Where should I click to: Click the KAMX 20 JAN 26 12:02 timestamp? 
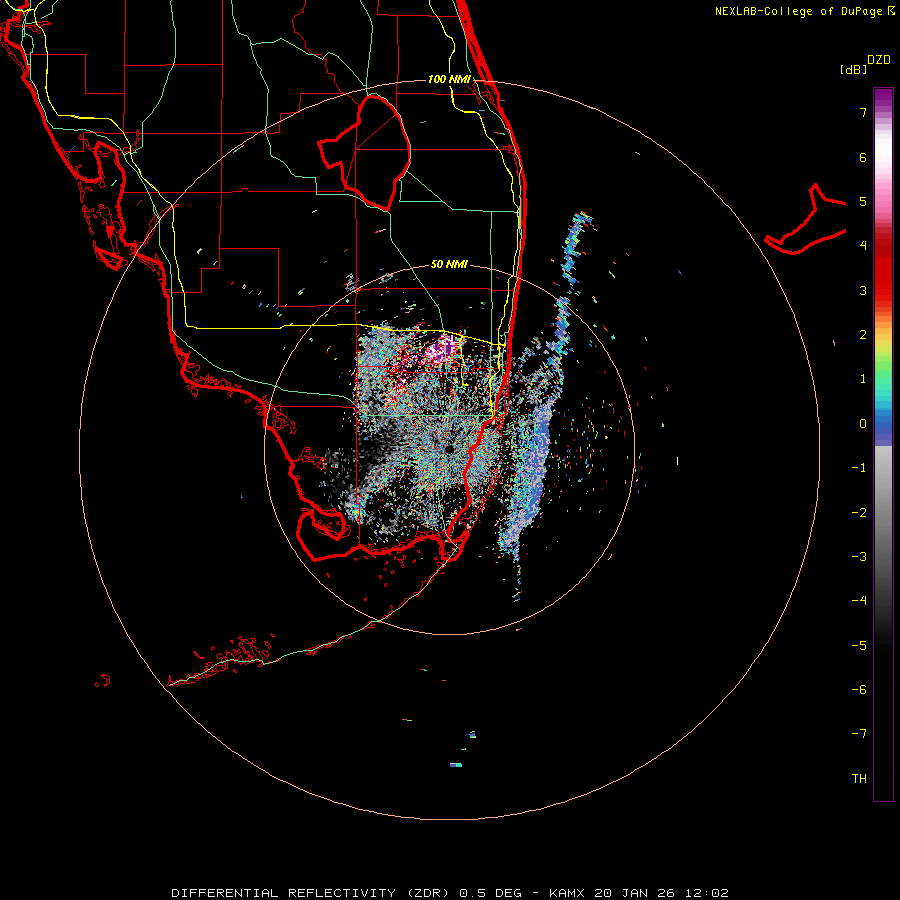click(638, 893)
